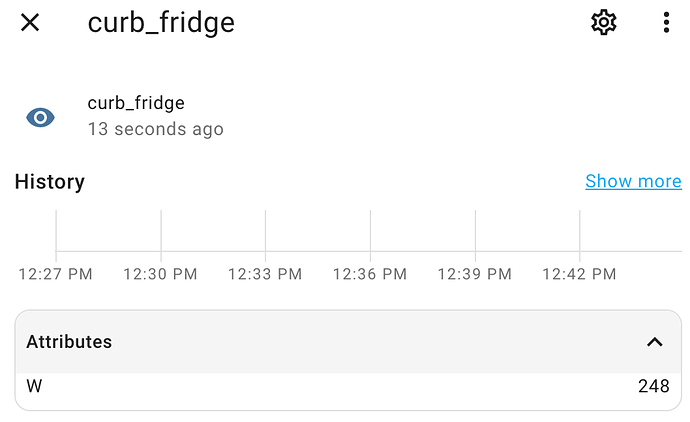The height and width of the screenshot is (422, 690).
Task: Open Show more history link
Action: 633,181
